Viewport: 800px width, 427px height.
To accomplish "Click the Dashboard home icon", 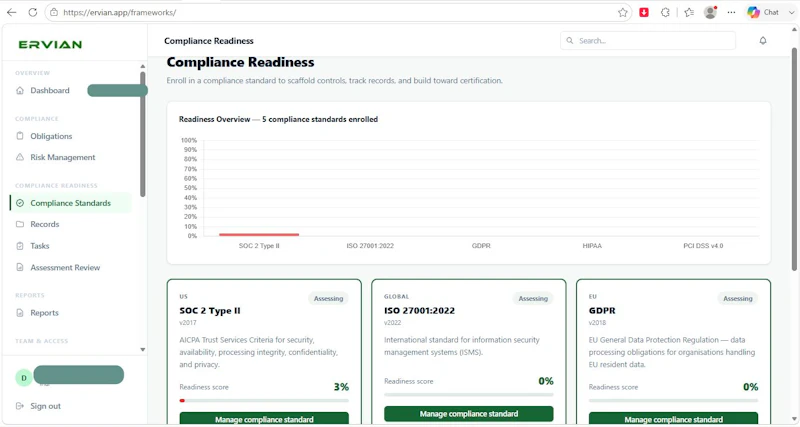I will pos(20,90).
